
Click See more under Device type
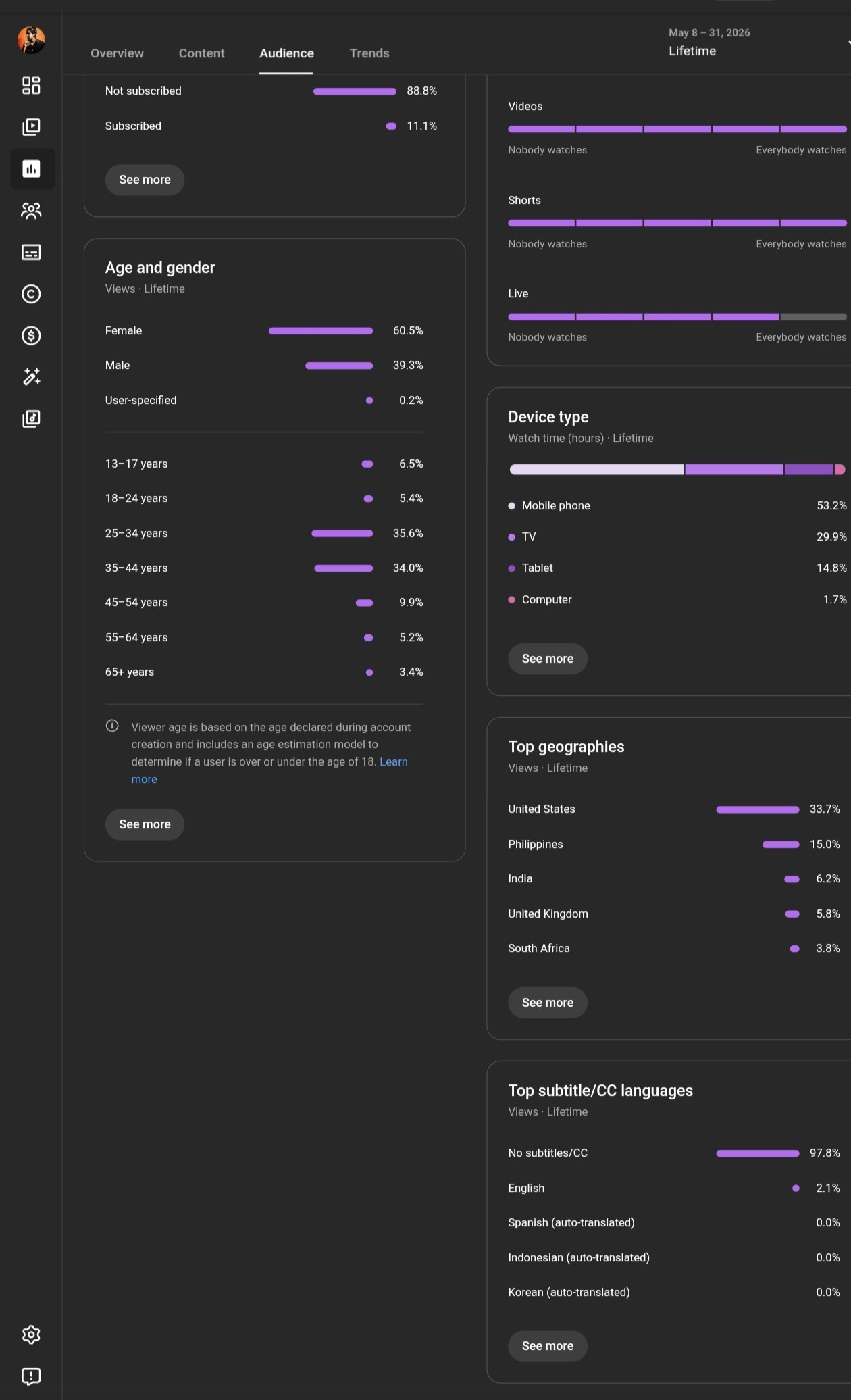click(548, 659)
